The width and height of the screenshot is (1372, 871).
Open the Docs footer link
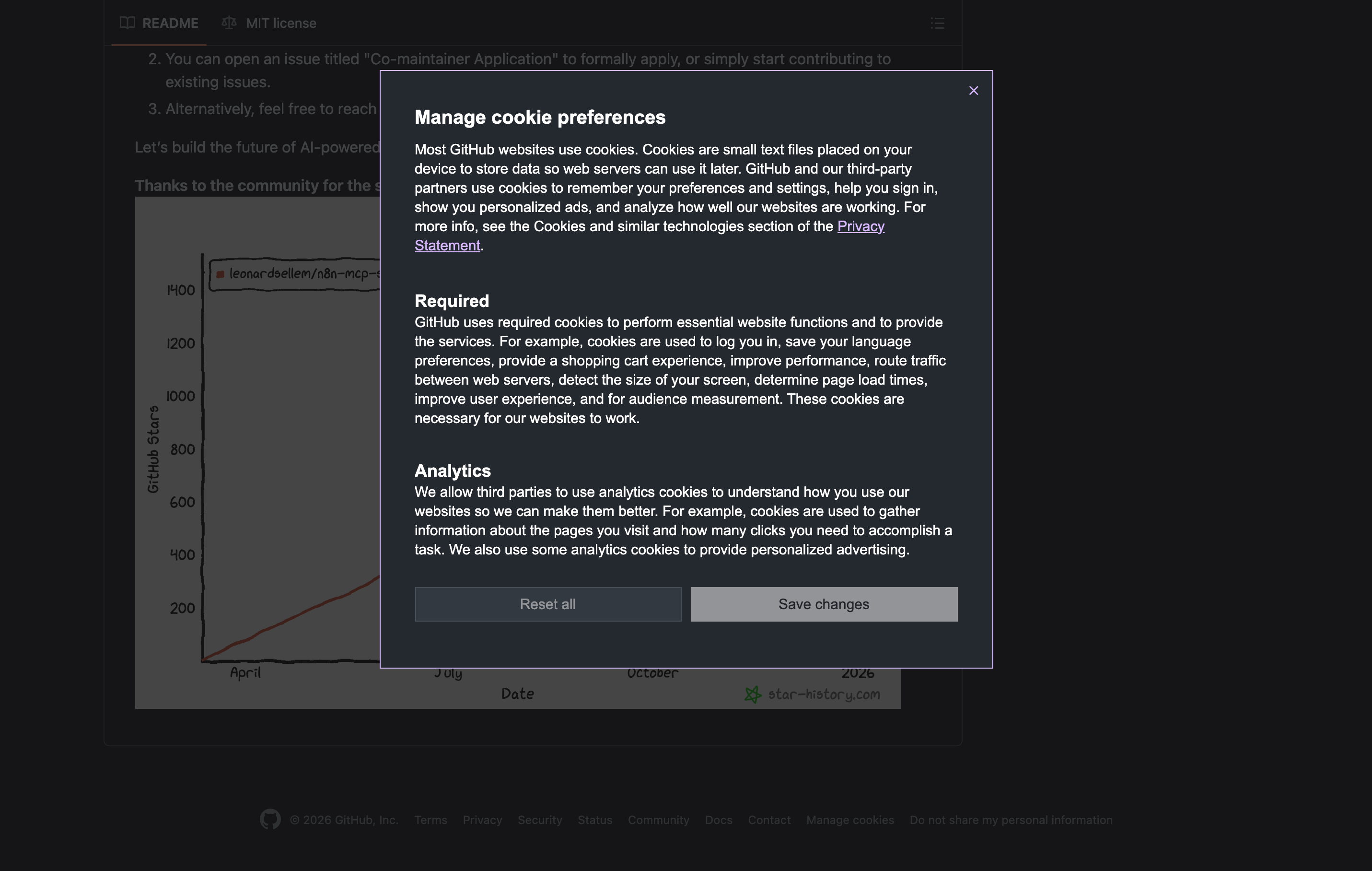[x=718, y=820]
